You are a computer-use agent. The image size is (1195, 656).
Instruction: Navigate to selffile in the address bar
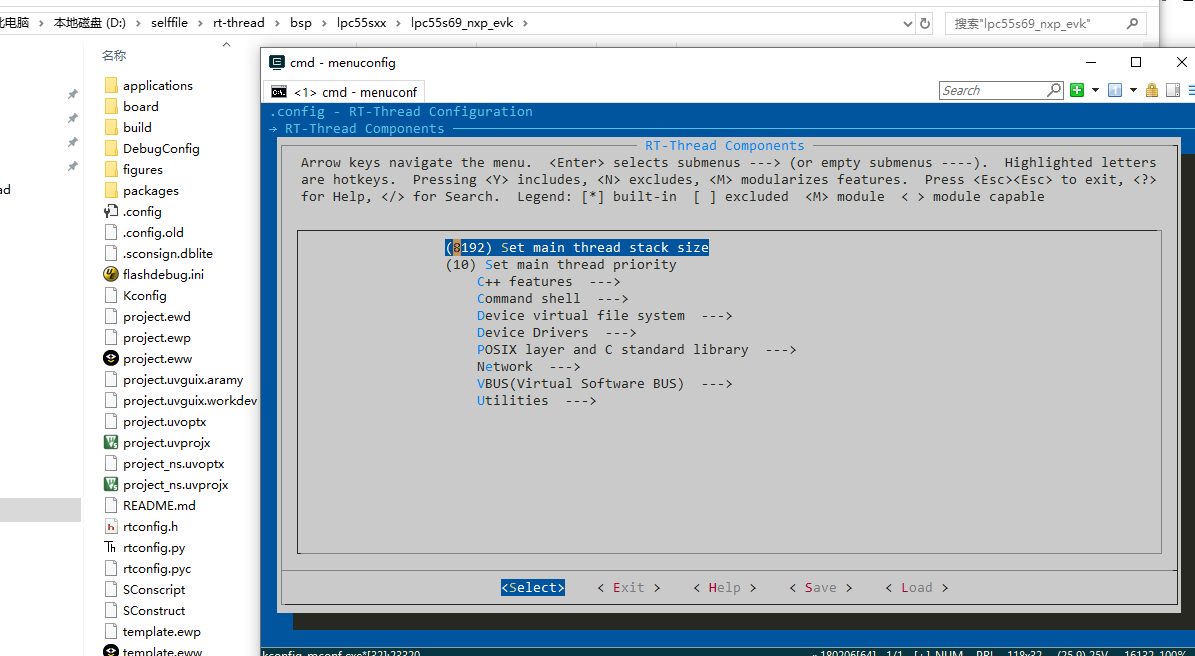[x=169, y=23]
